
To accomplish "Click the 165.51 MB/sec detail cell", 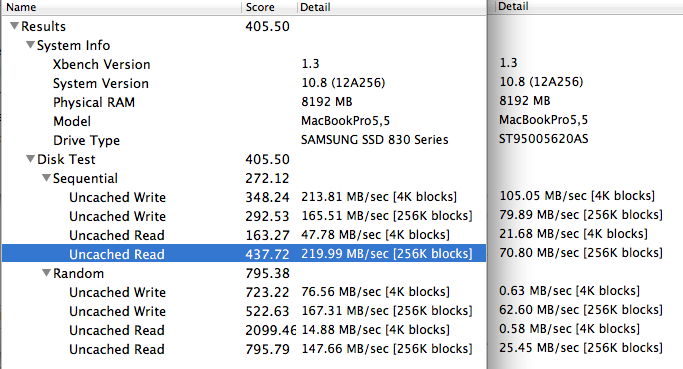I will (x=387, y=216).
